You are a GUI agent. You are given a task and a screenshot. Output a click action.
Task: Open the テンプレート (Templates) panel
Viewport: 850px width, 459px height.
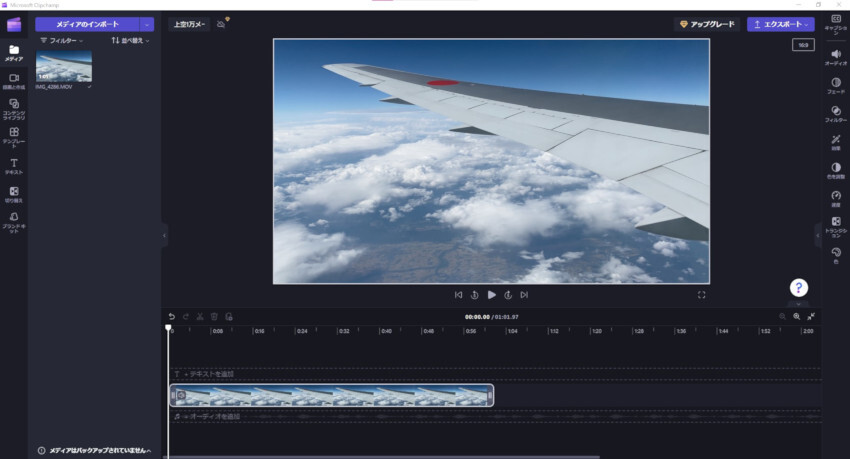(x=14, y=135)
